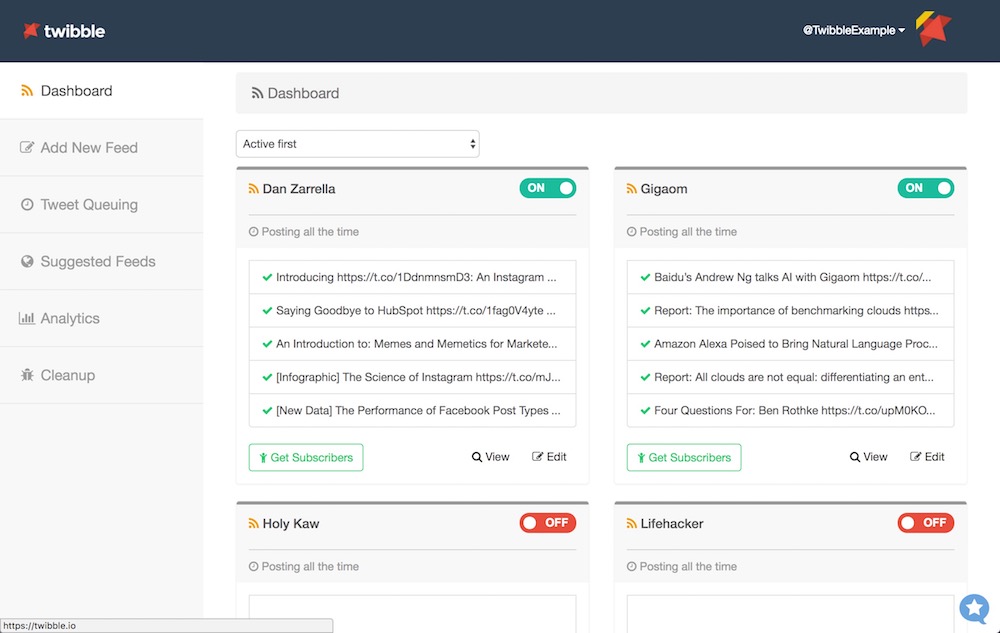Viewport: 1000px width, 633px height.
Task: Click tweet '[Infographic] The Science of Instagram'
Action: pos(413,377)
